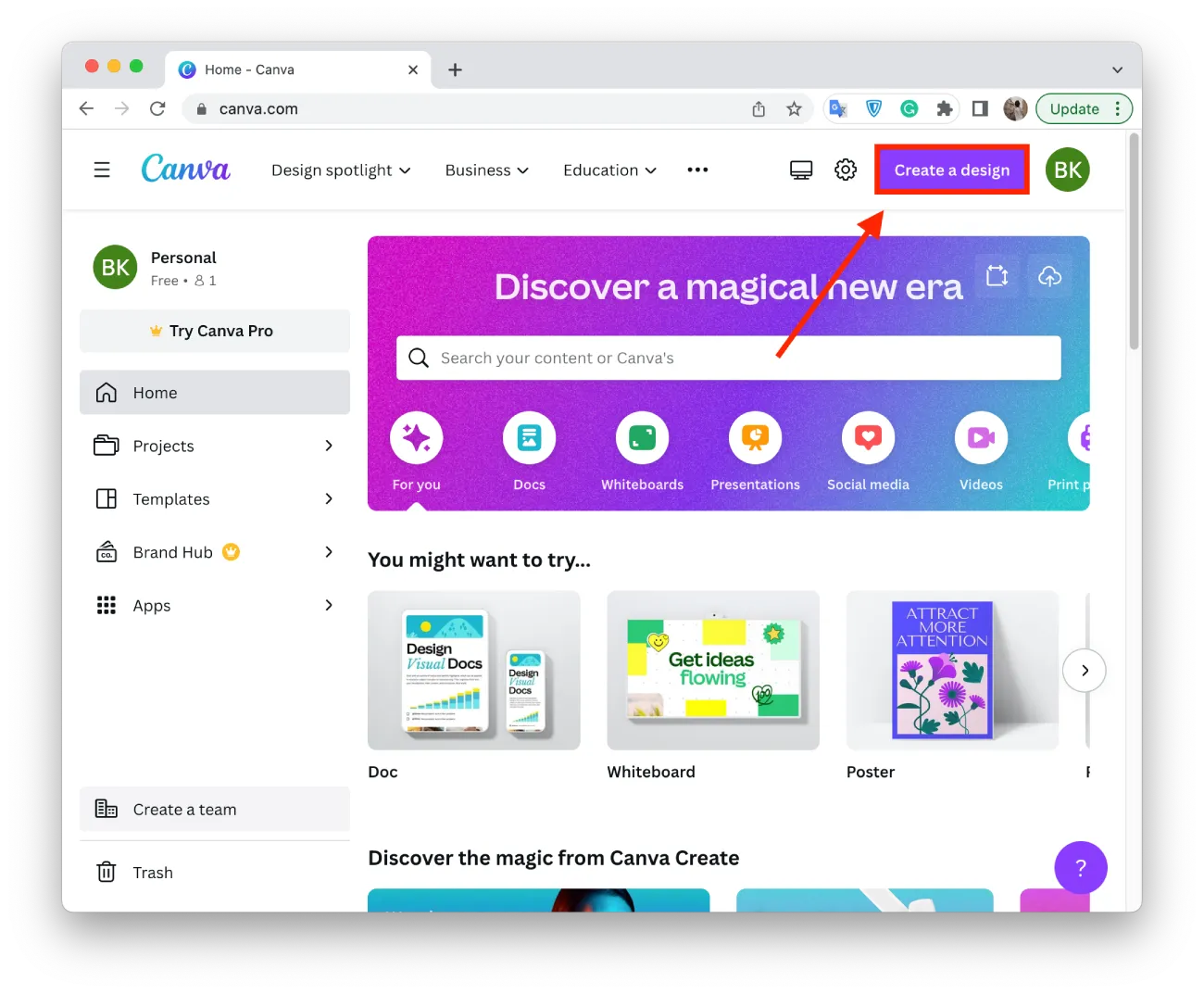Viewport: 1204px width, 994px height.
Task: Go to Home in sidebar
Action: click(x=215, y=393)
